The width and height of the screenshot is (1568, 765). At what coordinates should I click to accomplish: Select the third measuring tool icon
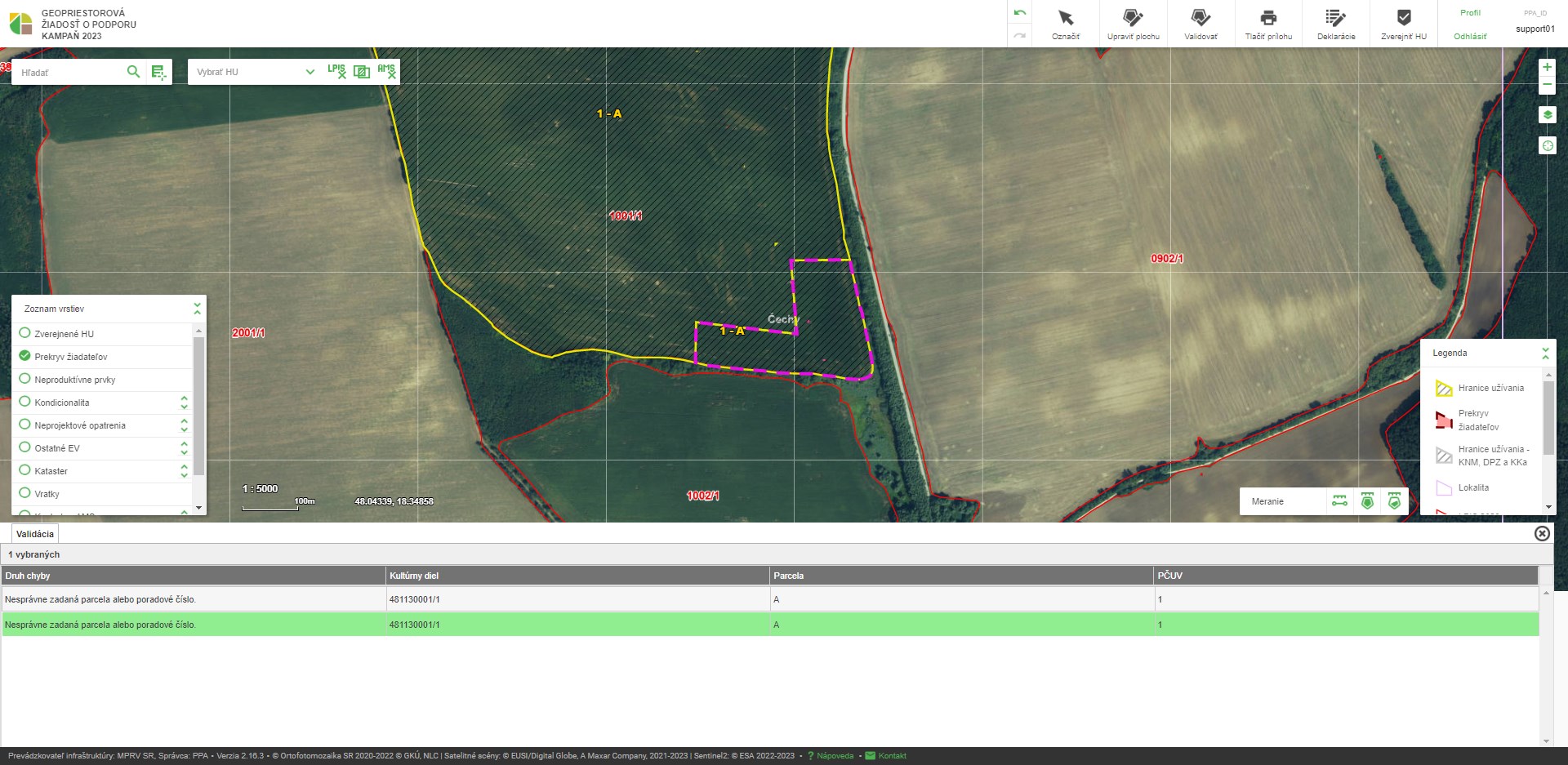pos(1394,501)
